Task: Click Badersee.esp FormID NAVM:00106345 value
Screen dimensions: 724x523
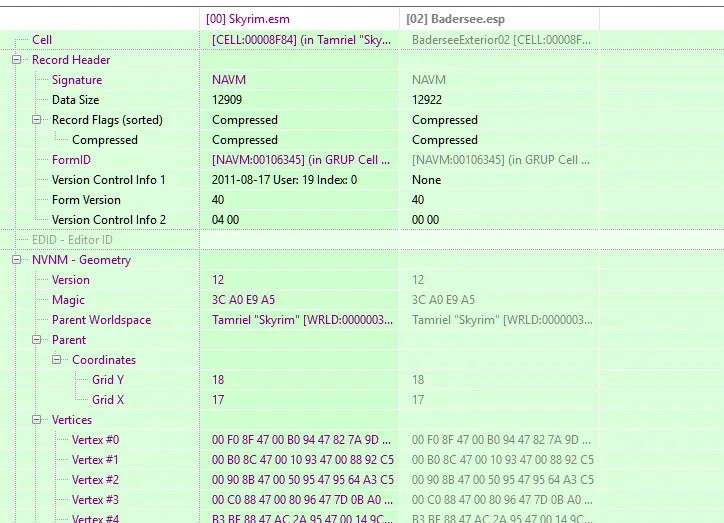Action: [x=501, y=160]
